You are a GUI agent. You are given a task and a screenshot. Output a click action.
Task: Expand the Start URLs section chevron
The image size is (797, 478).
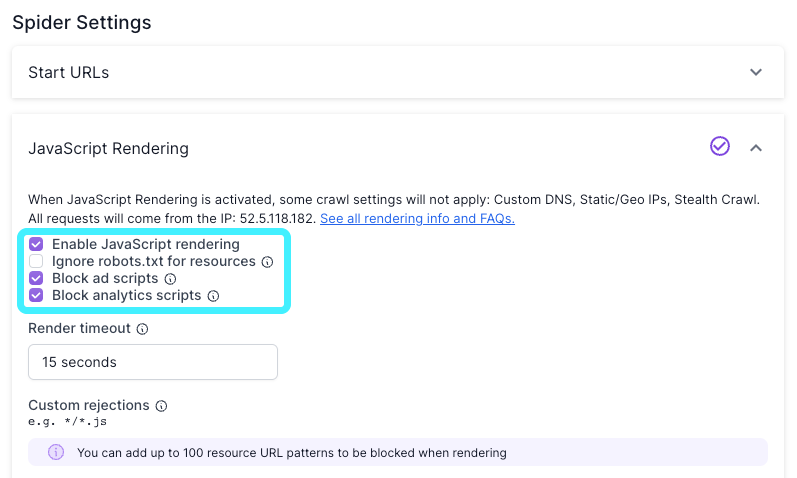click(756, 72)
